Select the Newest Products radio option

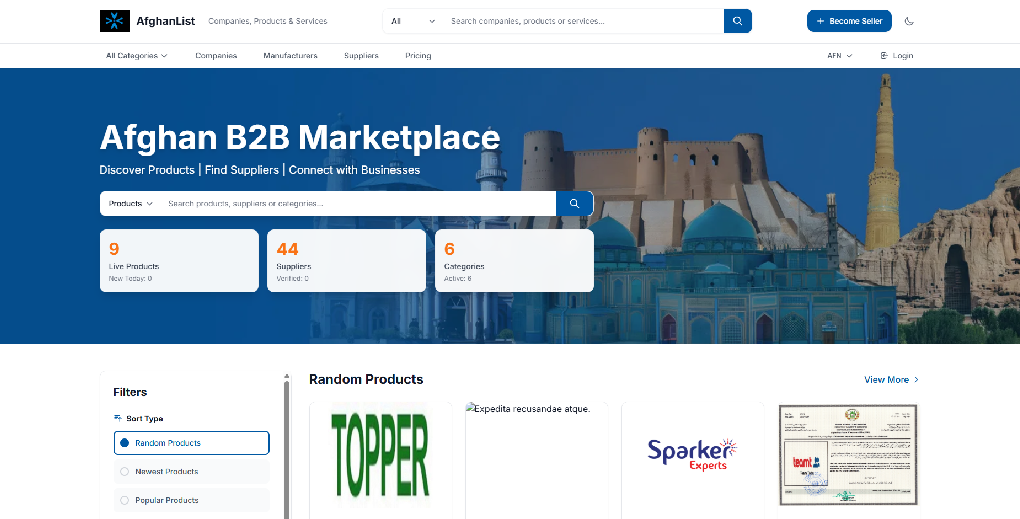(124, 471)
